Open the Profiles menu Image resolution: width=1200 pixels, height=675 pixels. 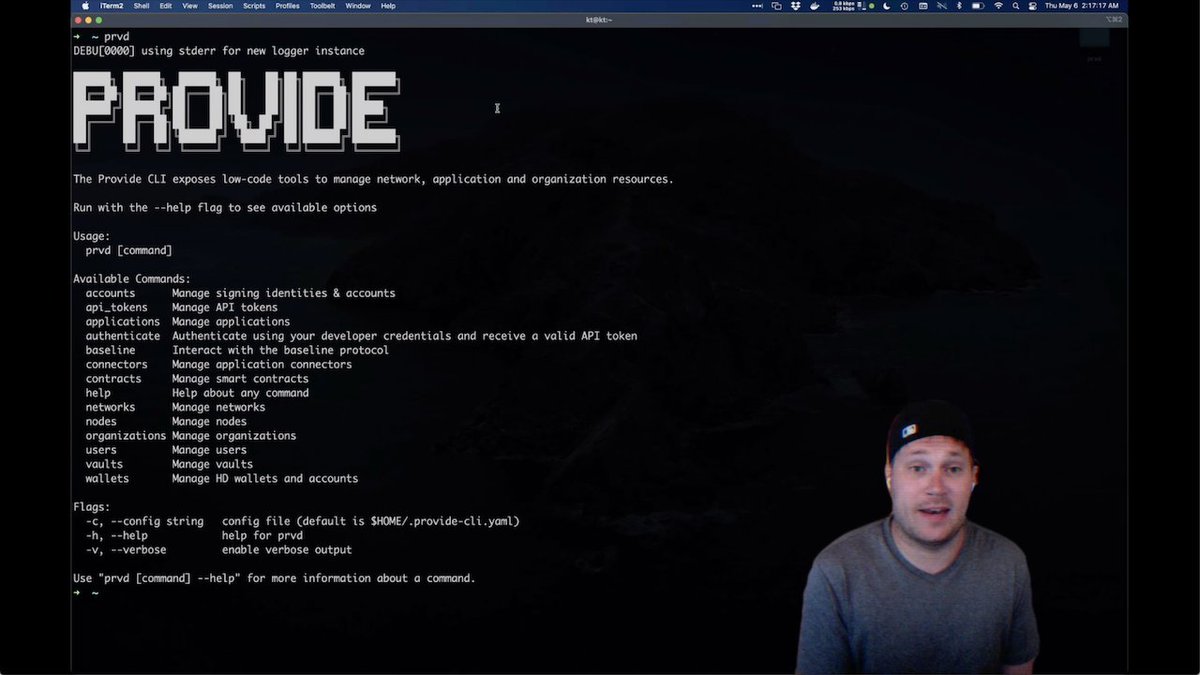tap(287, 6)
